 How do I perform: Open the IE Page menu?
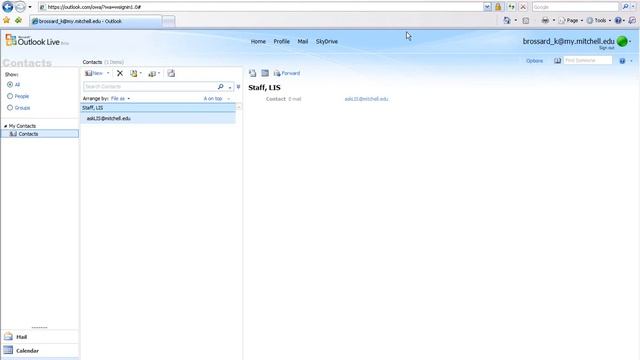pyautogui.click(x=570, y=20)
